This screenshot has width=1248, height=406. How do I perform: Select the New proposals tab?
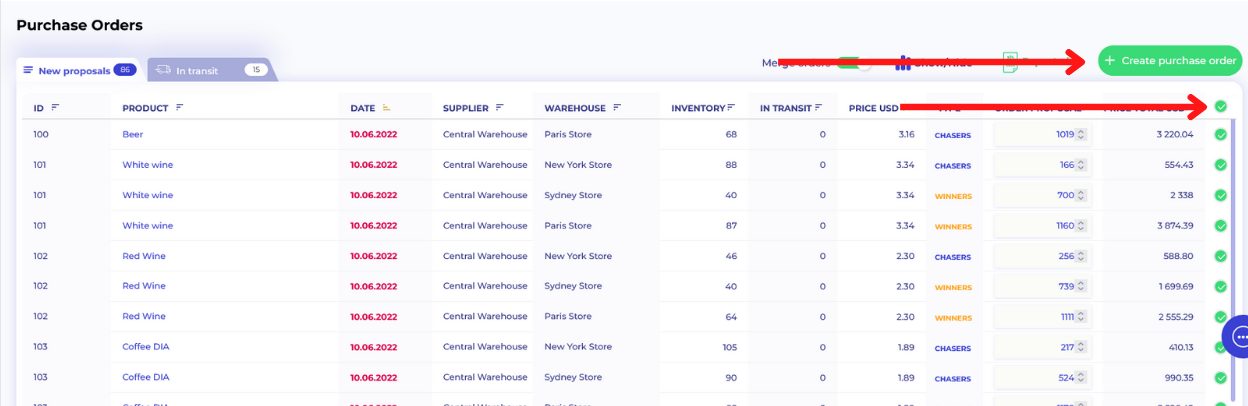click(79, 70)
